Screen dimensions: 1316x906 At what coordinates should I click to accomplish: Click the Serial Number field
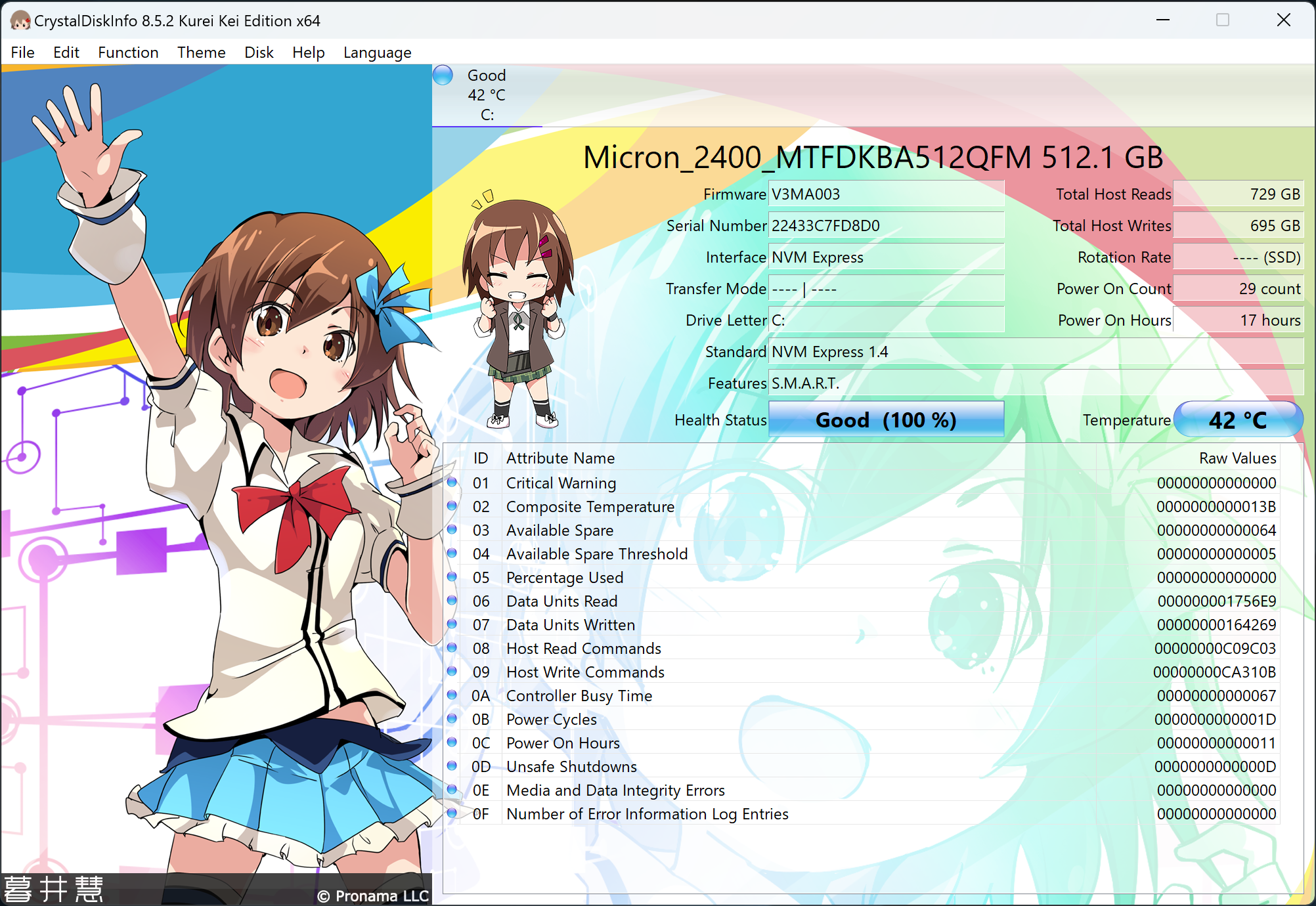(x=886, y=226)
